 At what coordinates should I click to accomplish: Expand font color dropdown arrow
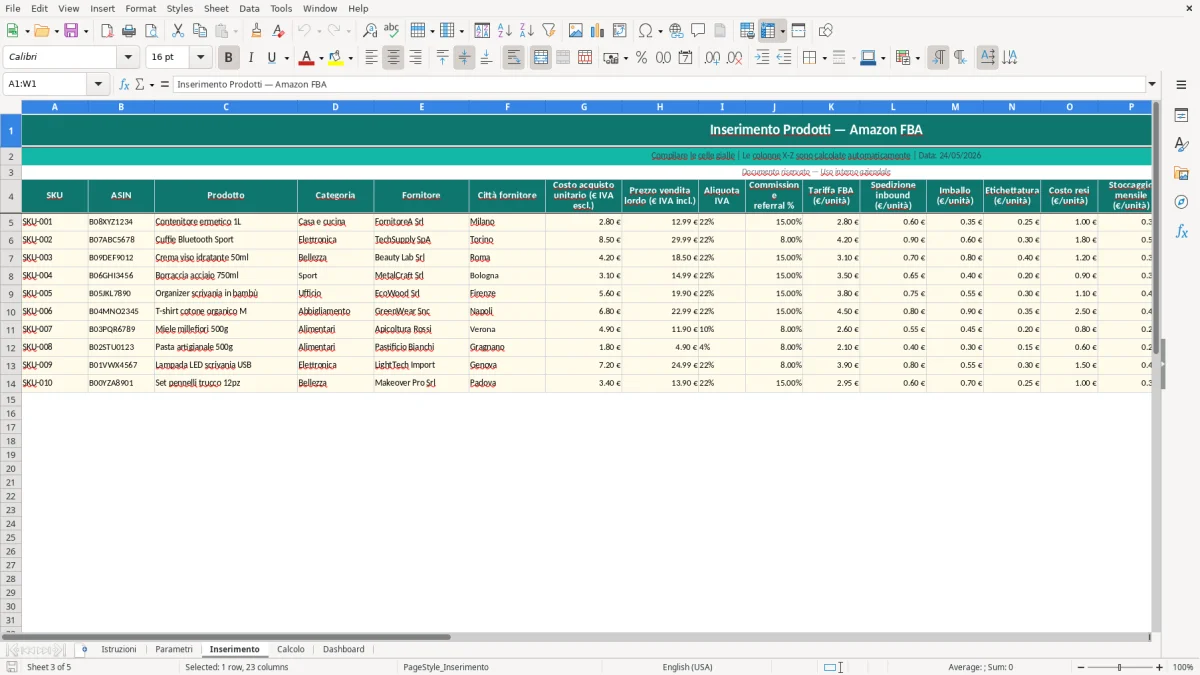tap(321, 58)
